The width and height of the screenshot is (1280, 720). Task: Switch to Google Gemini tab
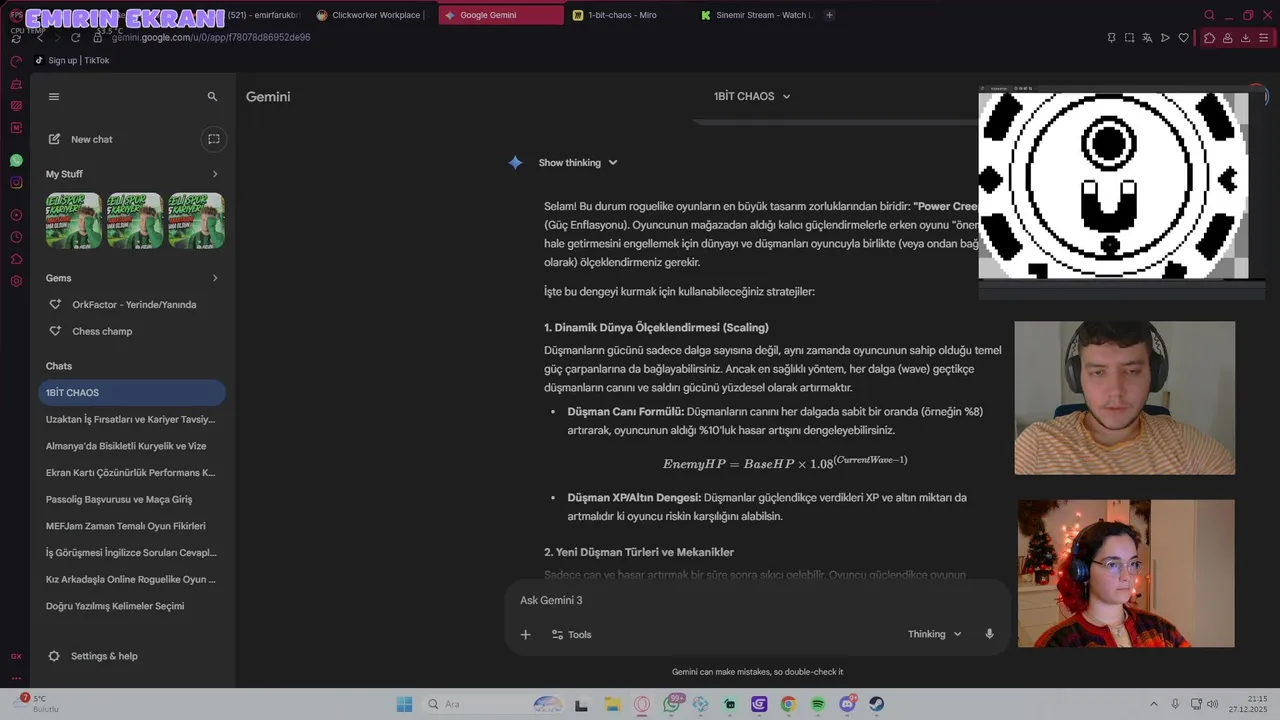coord(500,15)
